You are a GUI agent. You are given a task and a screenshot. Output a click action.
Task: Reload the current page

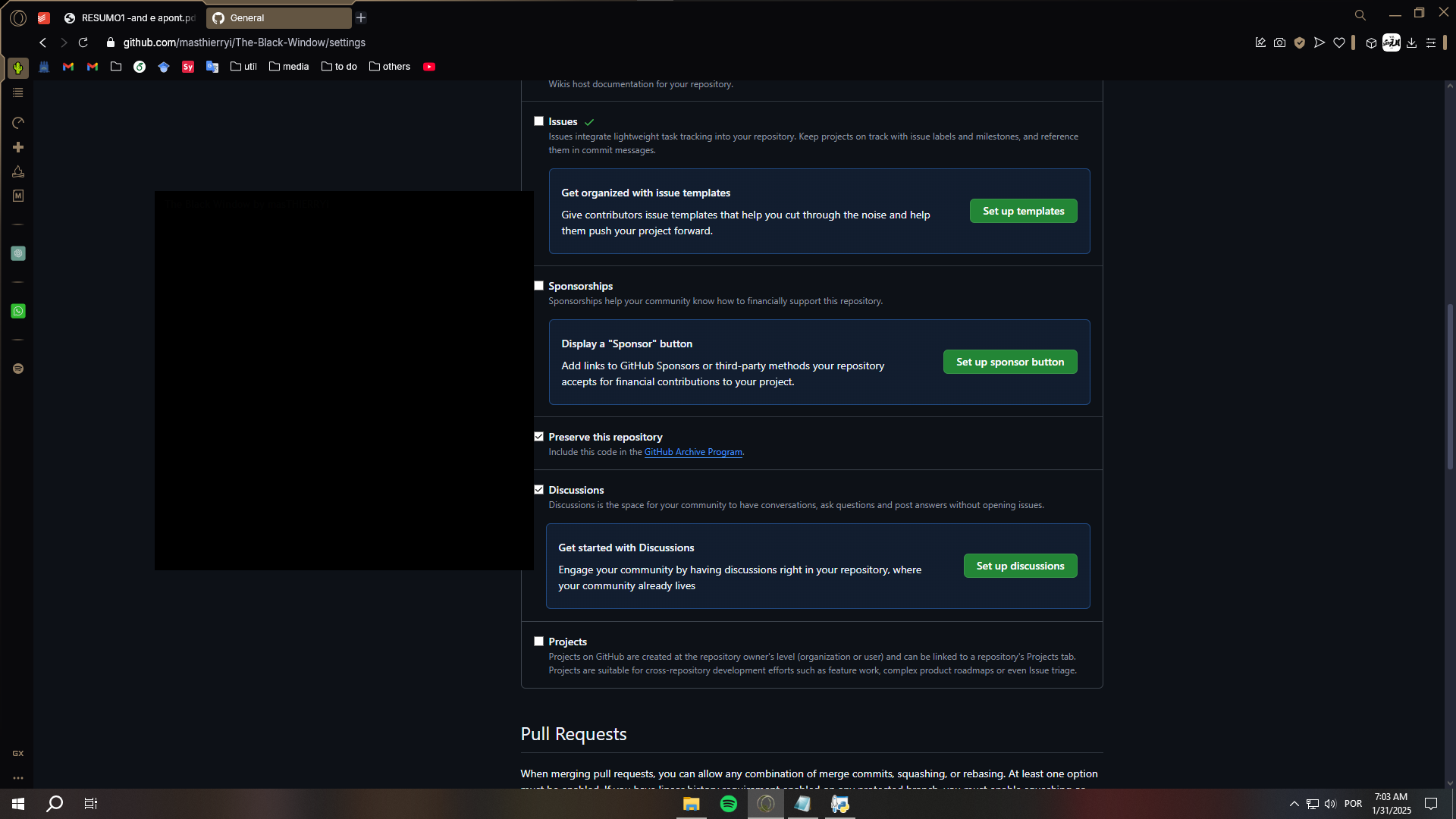point(83,42)
